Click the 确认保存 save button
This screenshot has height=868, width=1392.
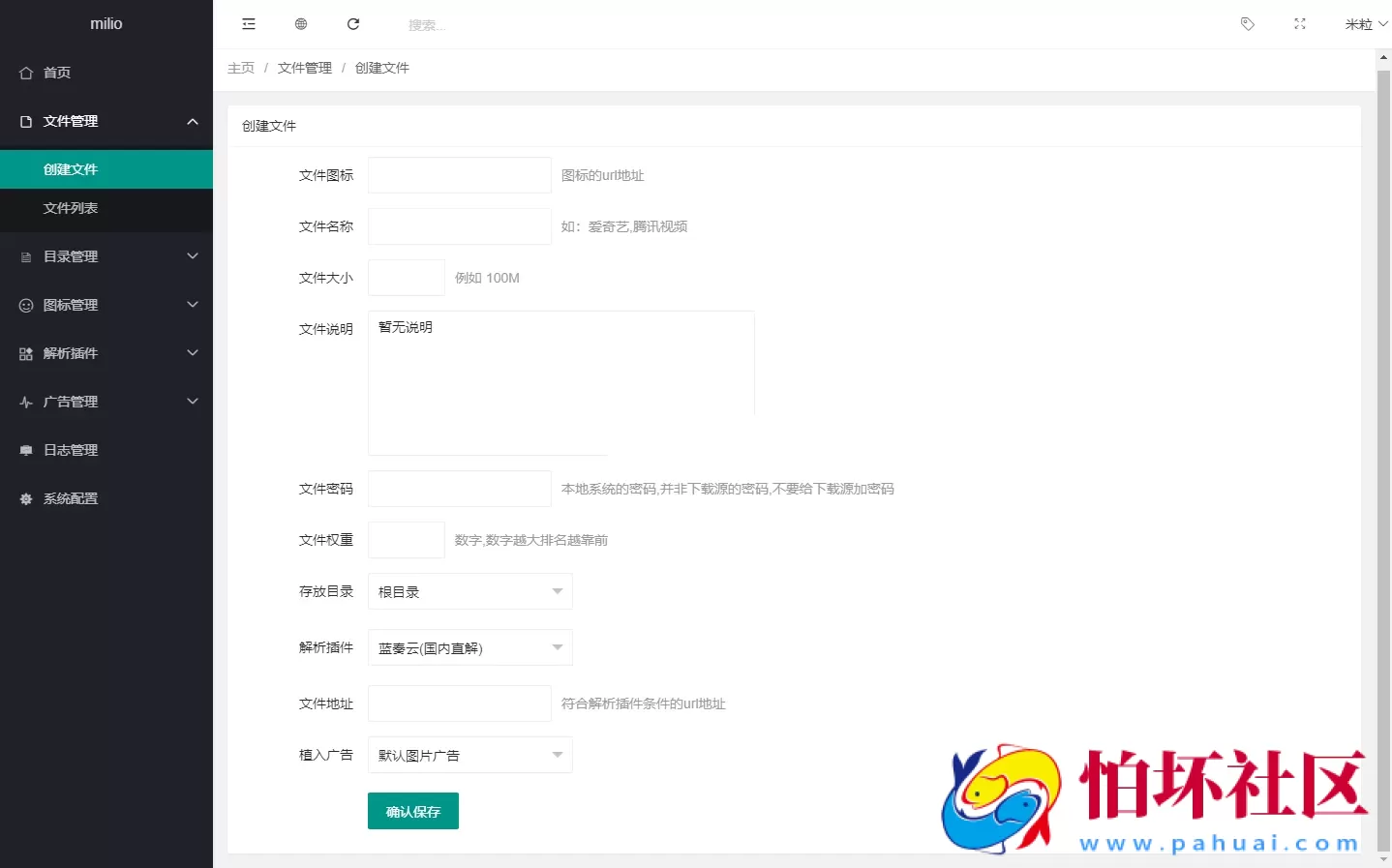pyautogui.click(x=412, y=811)
